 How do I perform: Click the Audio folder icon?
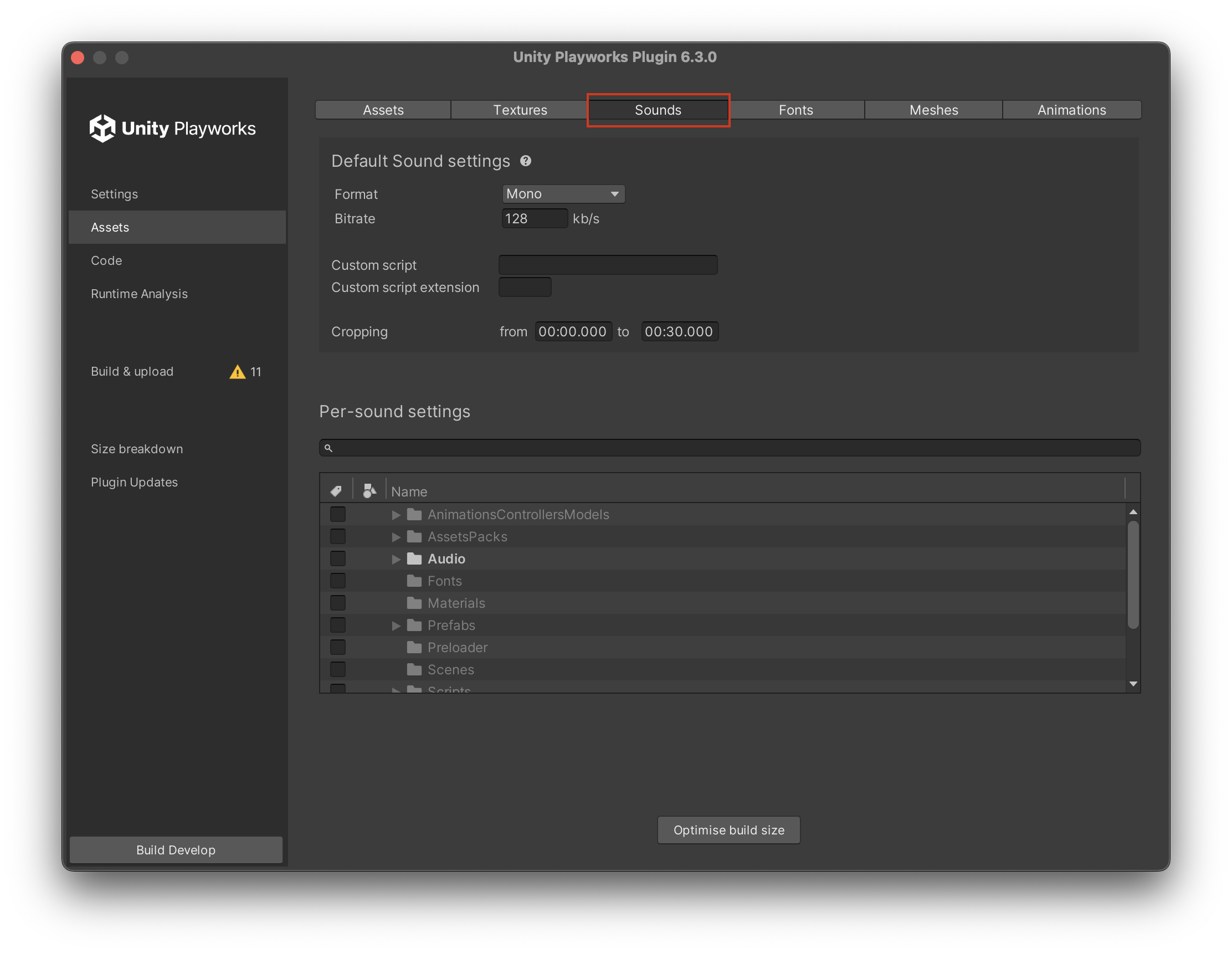pos(414,559)
